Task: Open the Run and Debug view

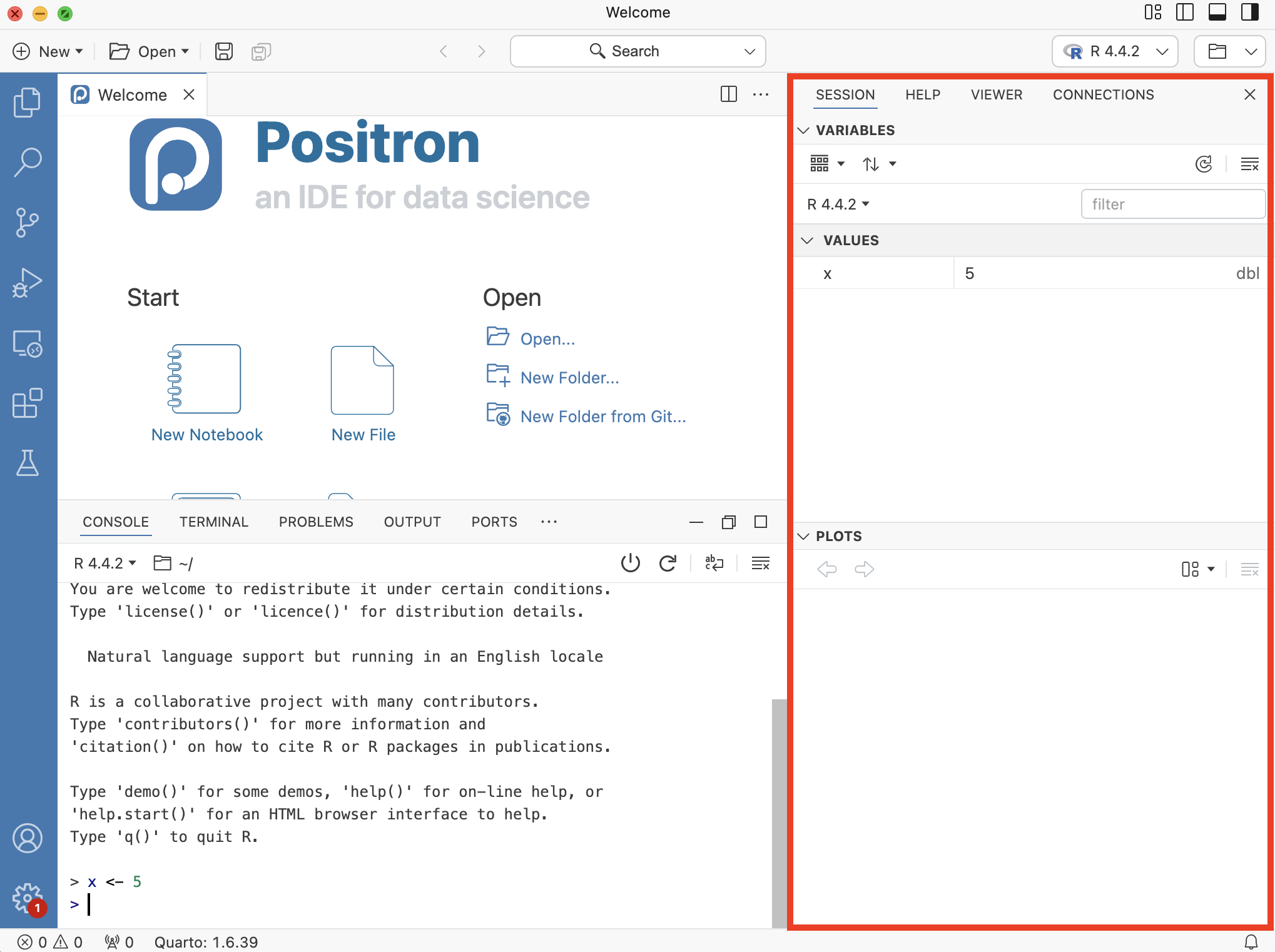Action: pyautogui.click(x=28, y=283)
